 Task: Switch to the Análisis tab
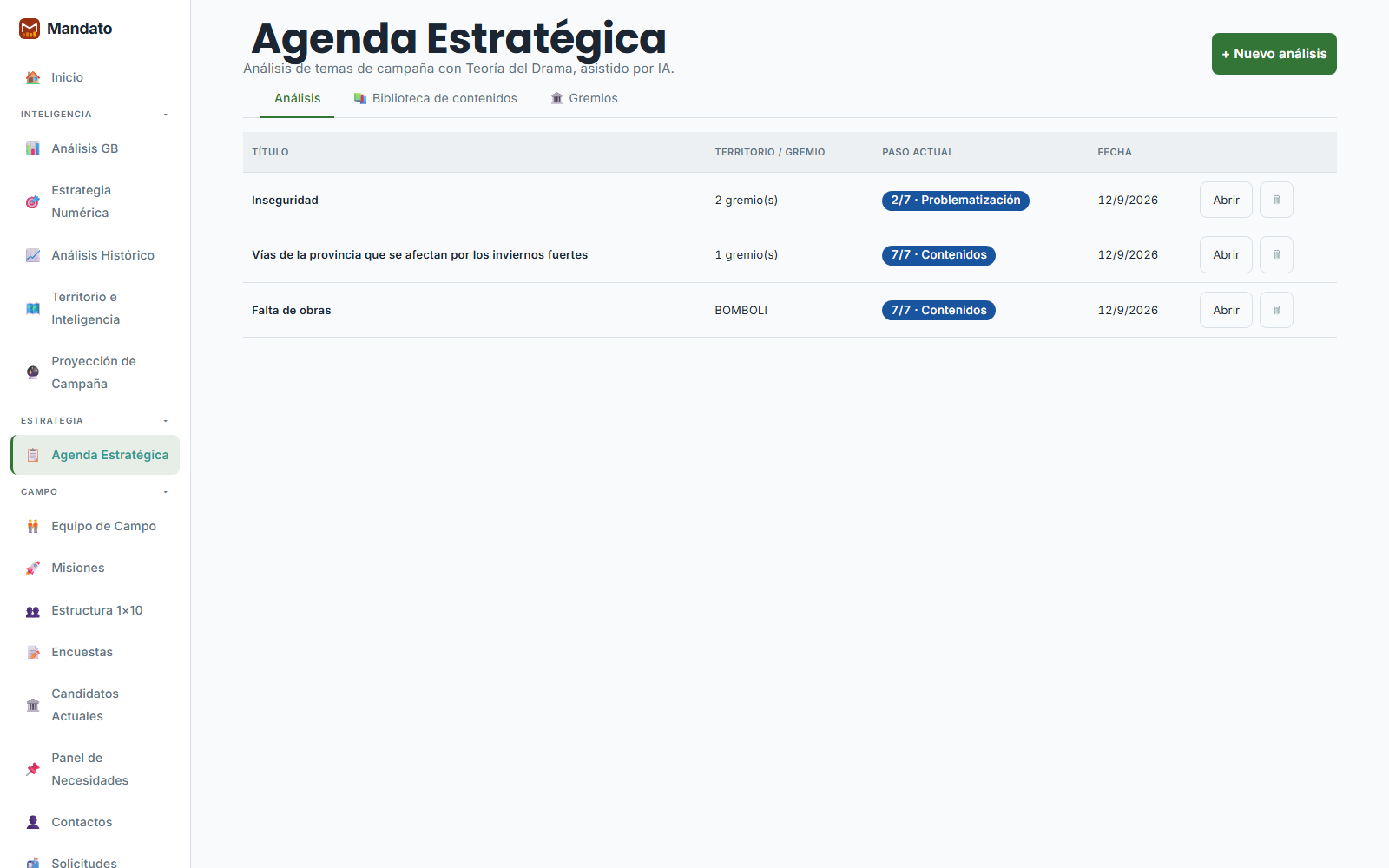click(297, 99)
